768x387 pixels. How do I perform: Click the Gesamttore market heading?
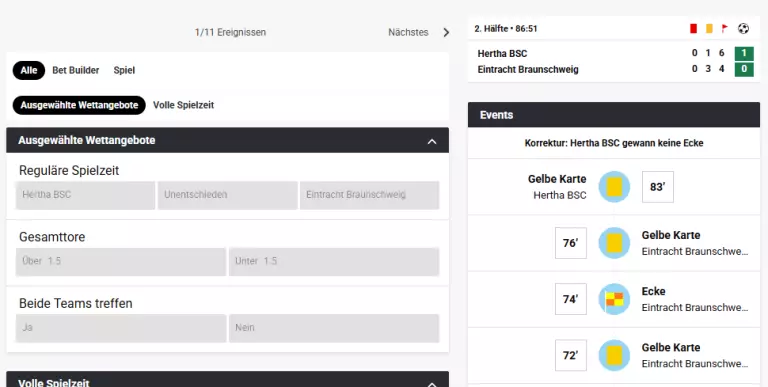pyautogui.click(x=52, y=237)
